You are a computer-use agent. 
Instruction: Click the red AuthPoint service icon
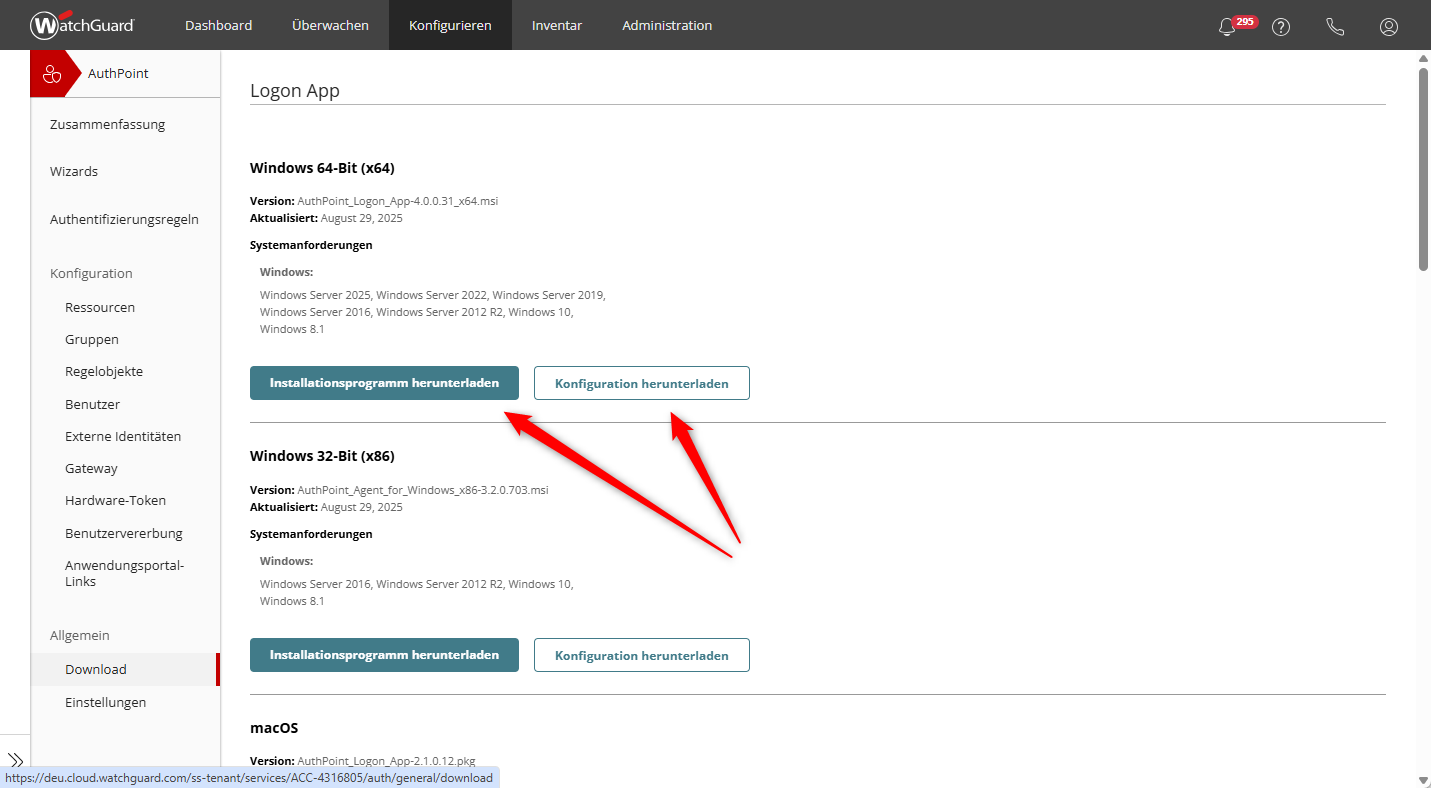[x=52, y=74]
